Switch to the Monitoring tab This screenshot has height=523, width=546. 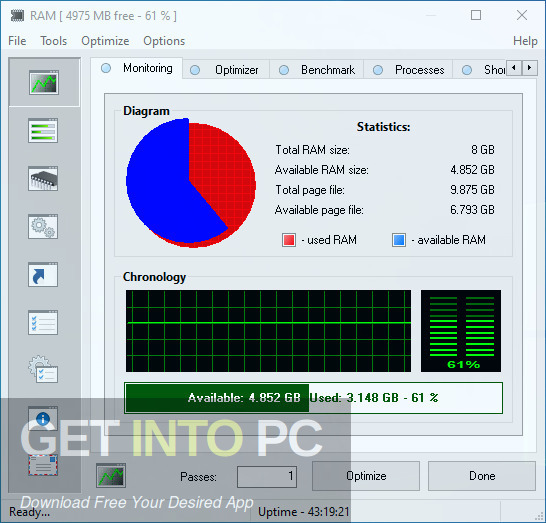point(136,68)
